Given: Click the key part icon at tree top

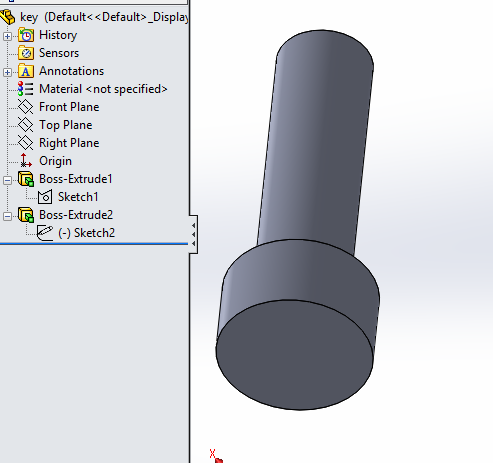Looking at the screenshot, I should pyautogui.click(x=7, y=17).
